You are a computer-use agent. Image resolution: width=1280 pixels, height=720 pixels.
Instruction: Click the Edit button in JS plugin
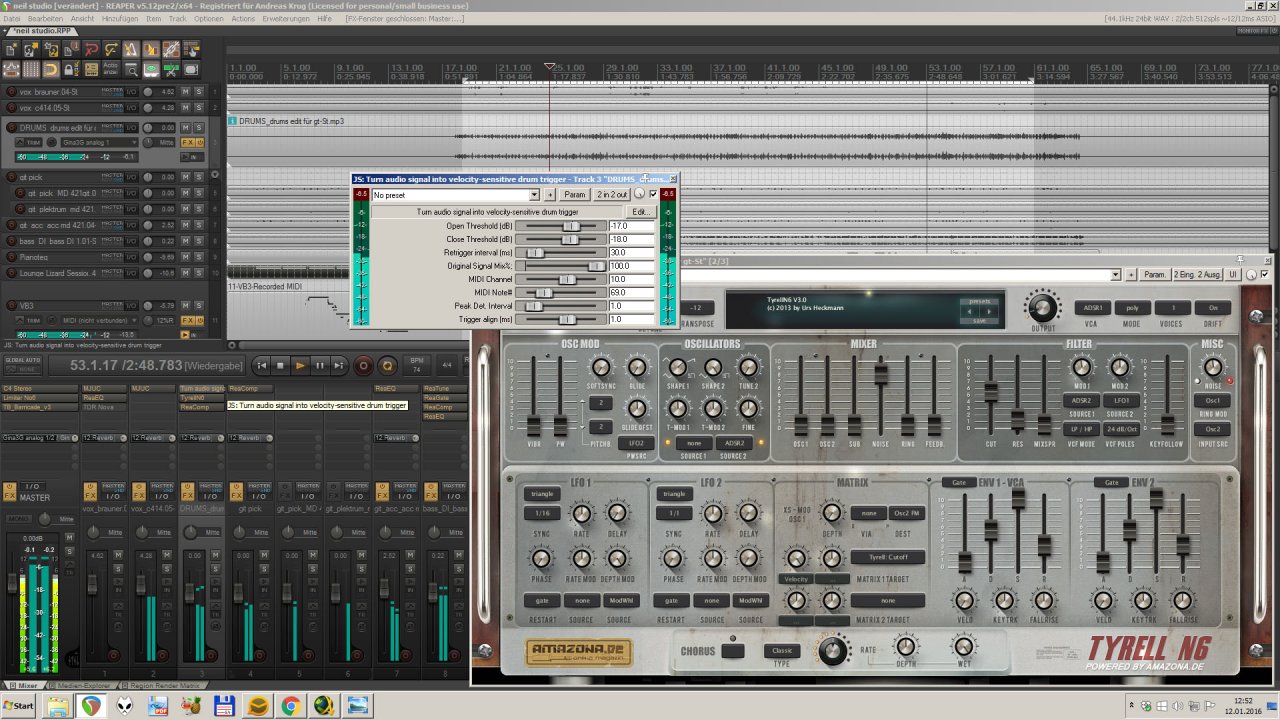(640, 212)
